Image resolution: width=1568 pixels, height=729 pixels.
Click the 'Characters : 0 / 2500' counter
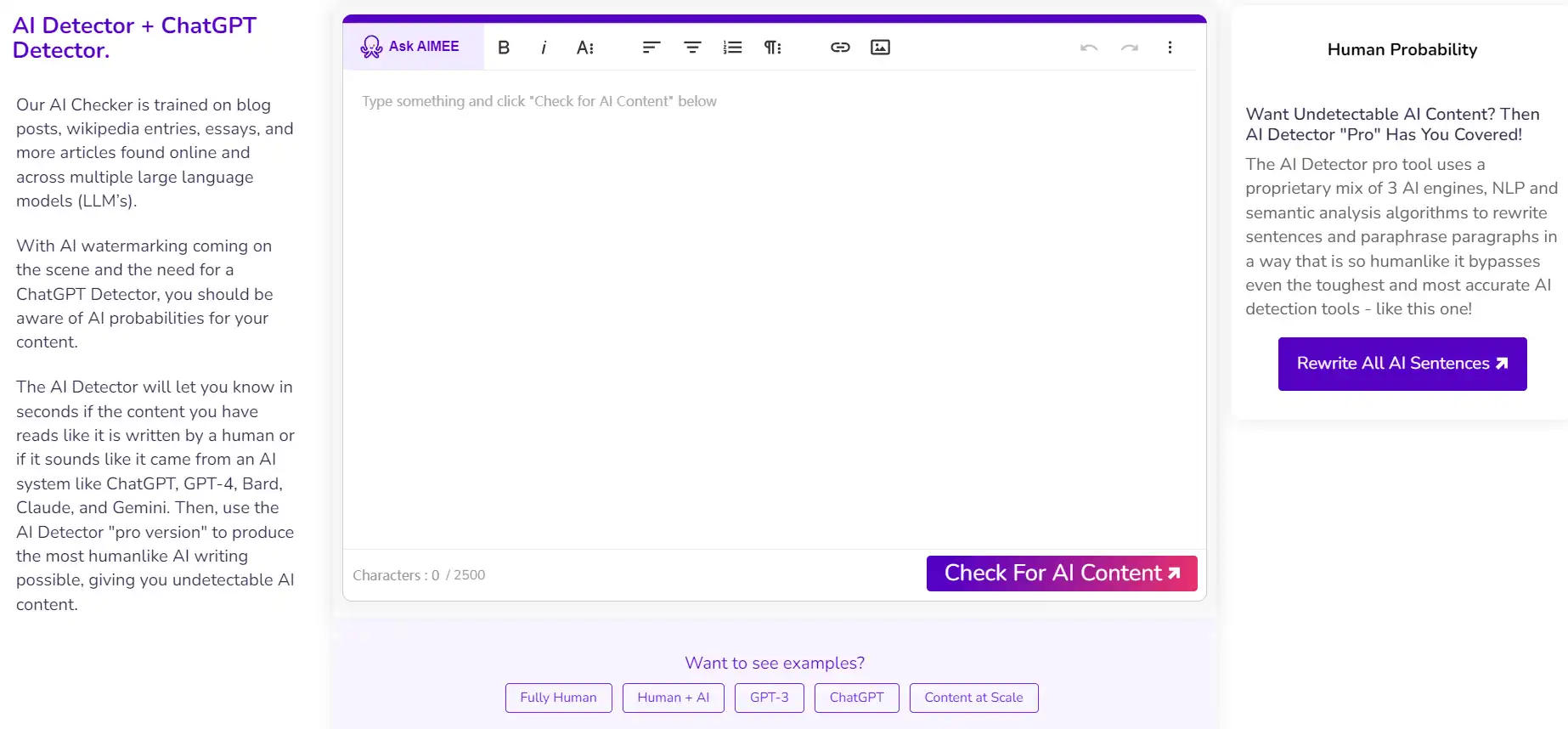pos(419,575)
